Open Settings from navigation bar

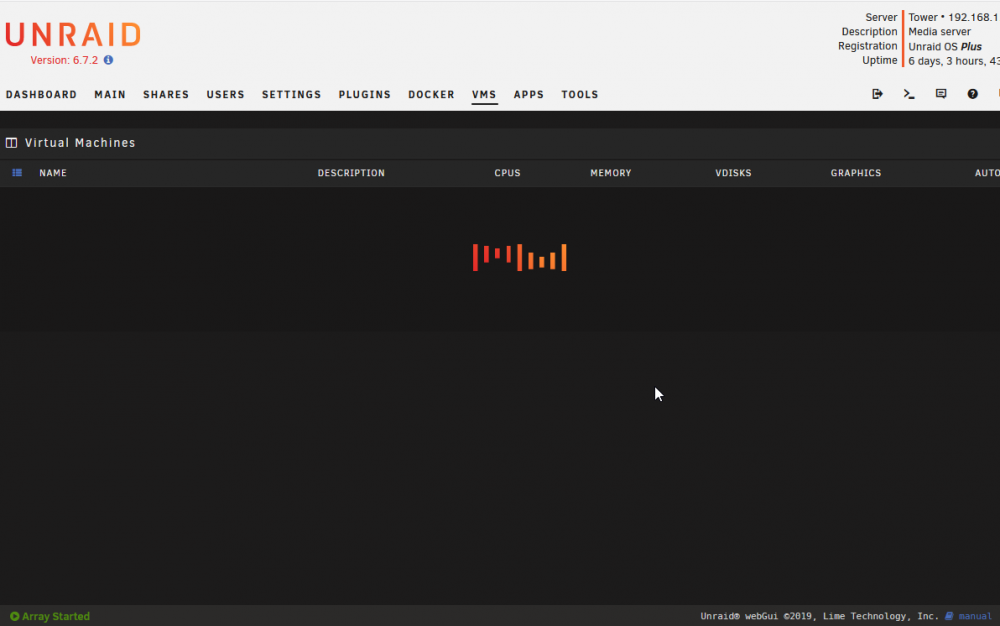(291, 94)
